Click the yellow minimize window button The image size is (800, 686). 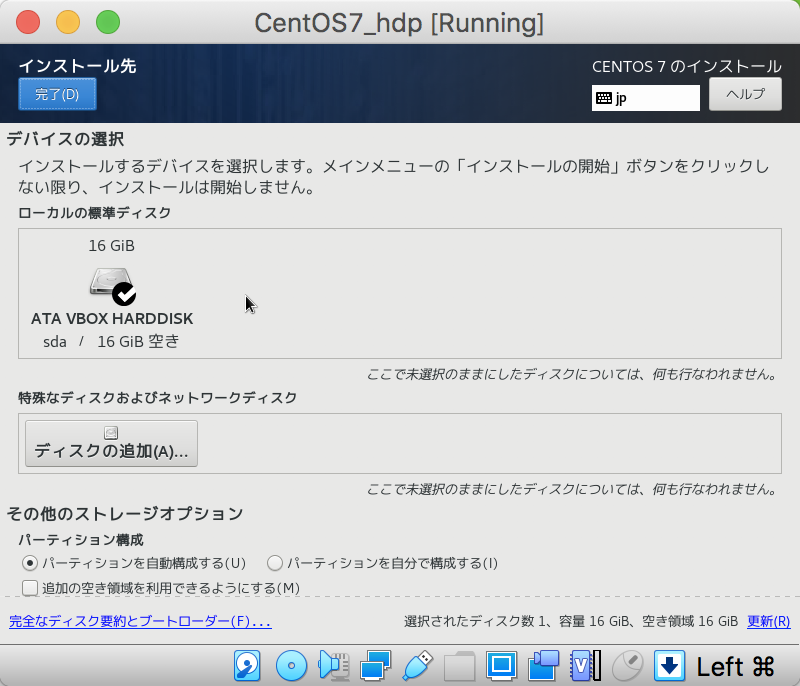tap(68, 22)
